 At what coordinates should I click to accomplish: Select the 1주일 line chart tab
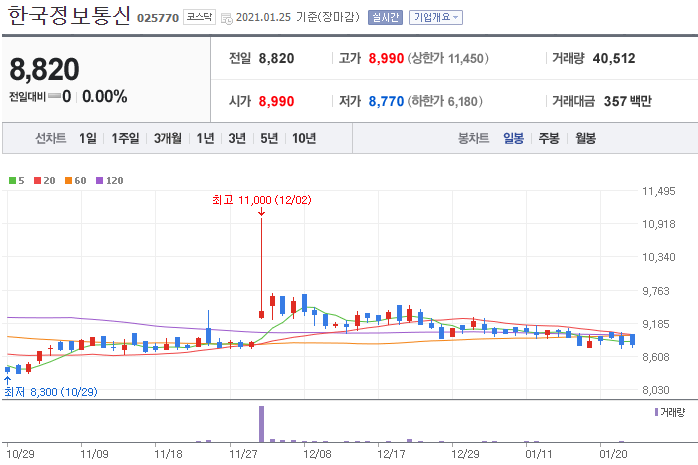click(125, 138)
